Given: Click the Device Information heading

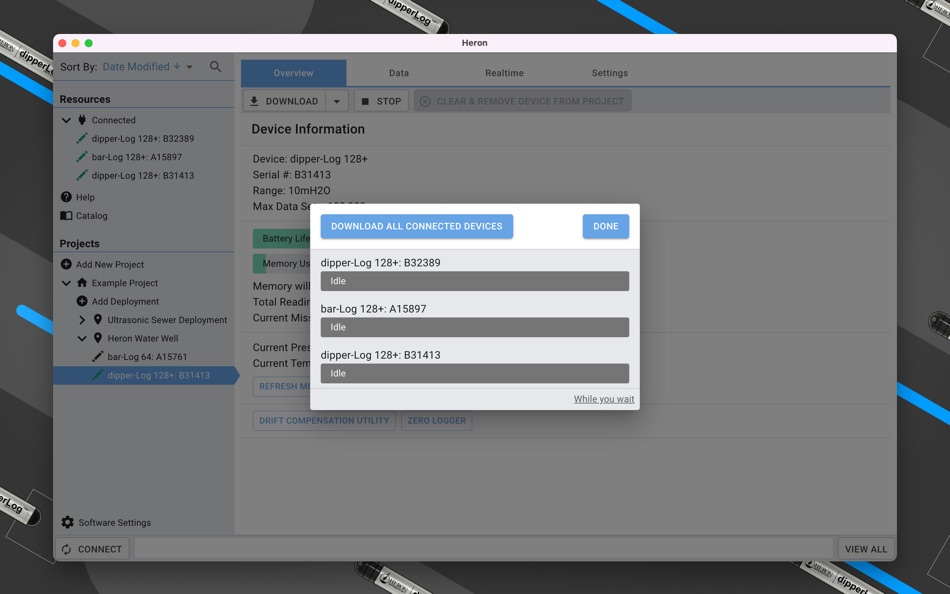Looking at the screenshot, I should click(x=308, y=129).
